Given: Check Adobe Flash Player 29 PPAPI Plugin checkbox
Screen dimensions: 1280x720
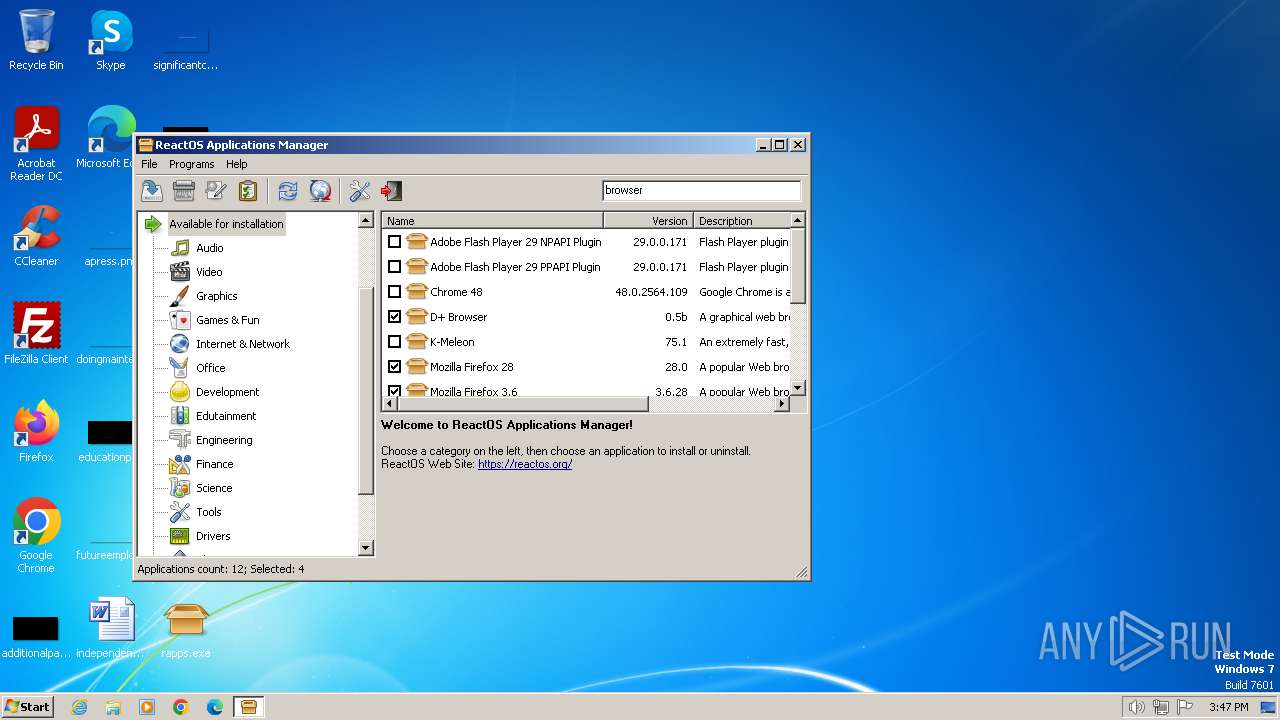Looking at the screenshot, I should [394, 267].
